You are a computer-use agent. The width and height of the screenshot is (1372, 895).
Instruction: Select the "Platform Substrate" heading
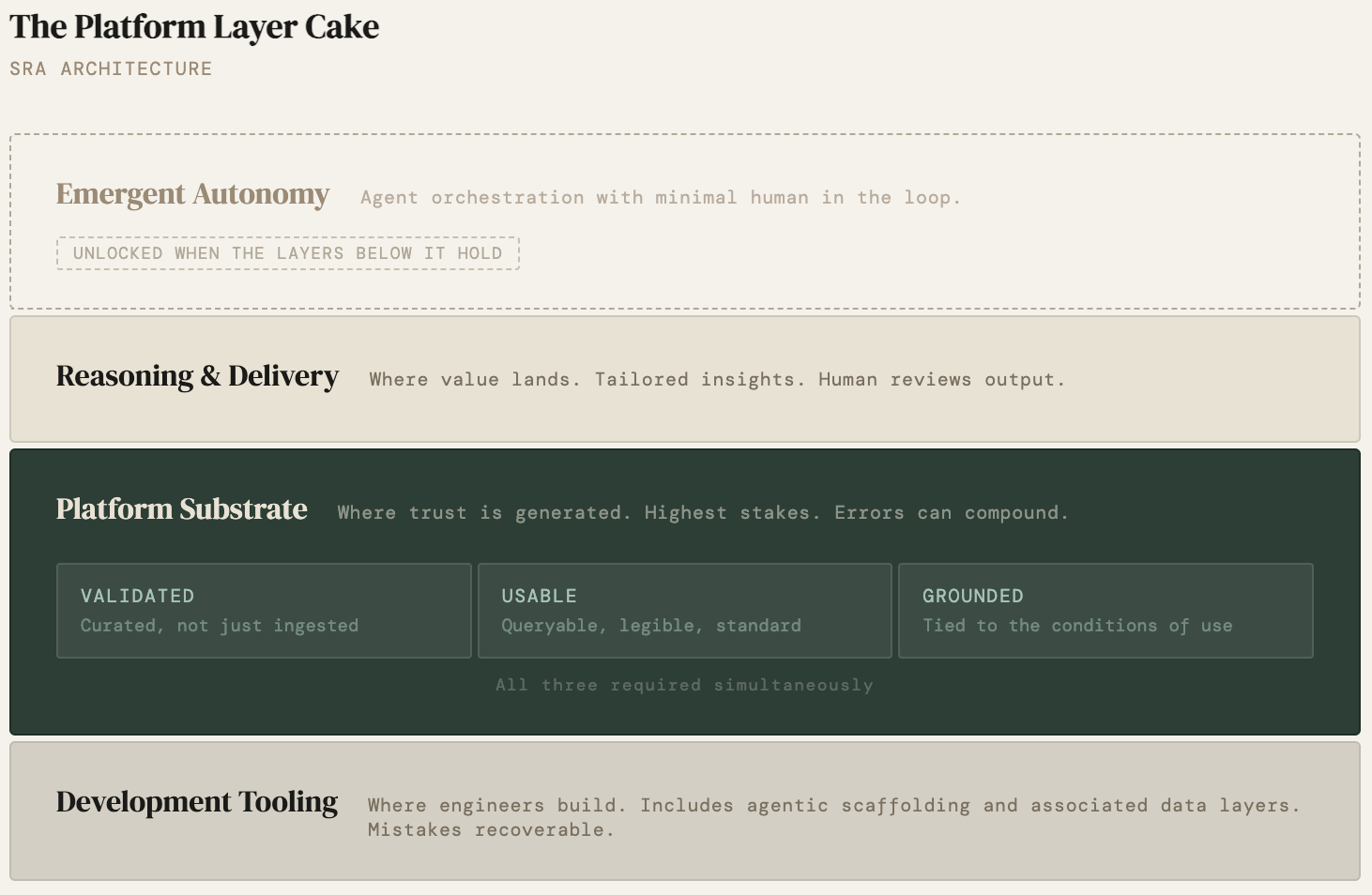click(181, 509)
